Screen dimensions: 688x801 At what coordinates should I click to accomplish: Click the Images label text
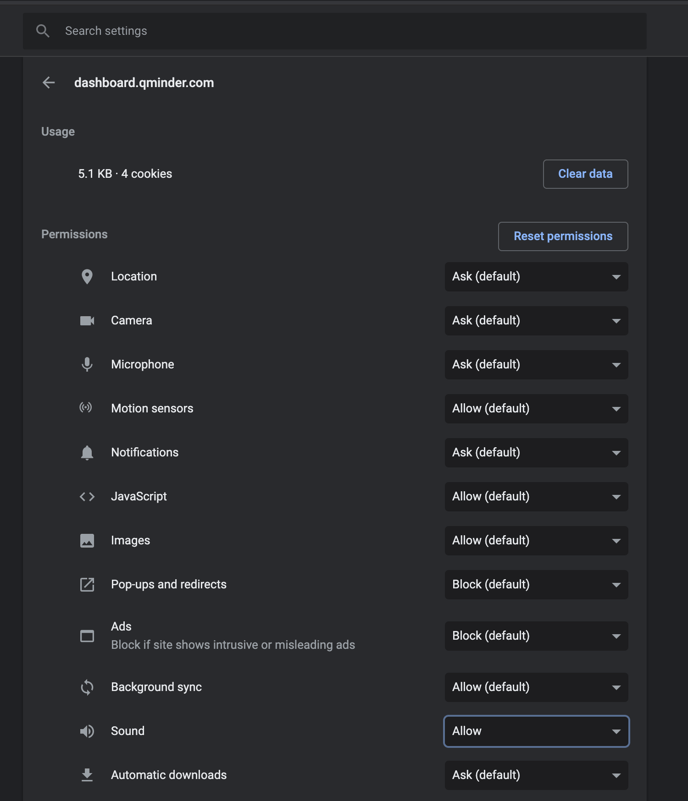pos(130,540)
